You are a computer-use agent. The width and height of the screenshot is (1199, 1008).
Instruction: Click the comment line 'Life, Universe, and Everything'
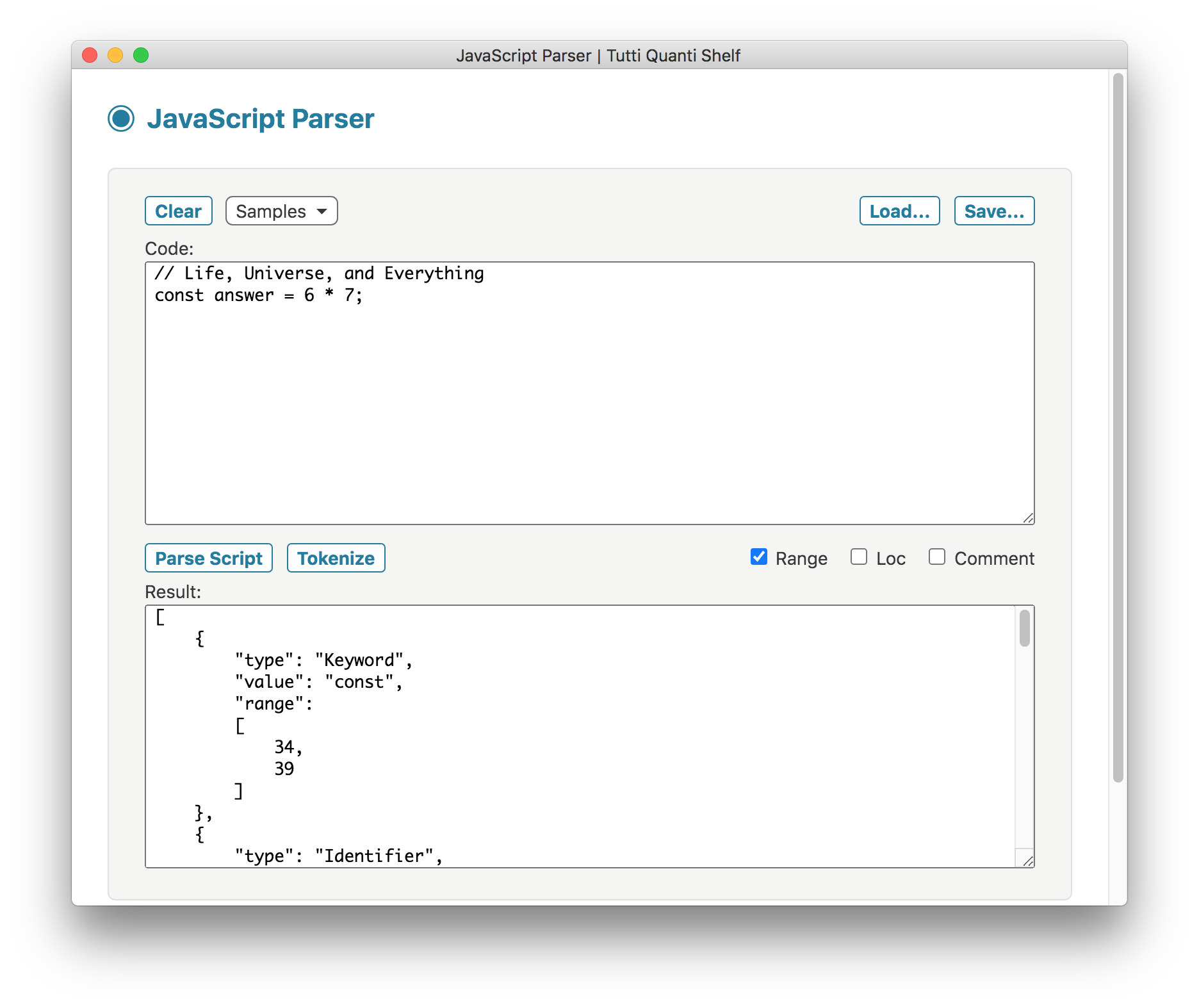319,273
